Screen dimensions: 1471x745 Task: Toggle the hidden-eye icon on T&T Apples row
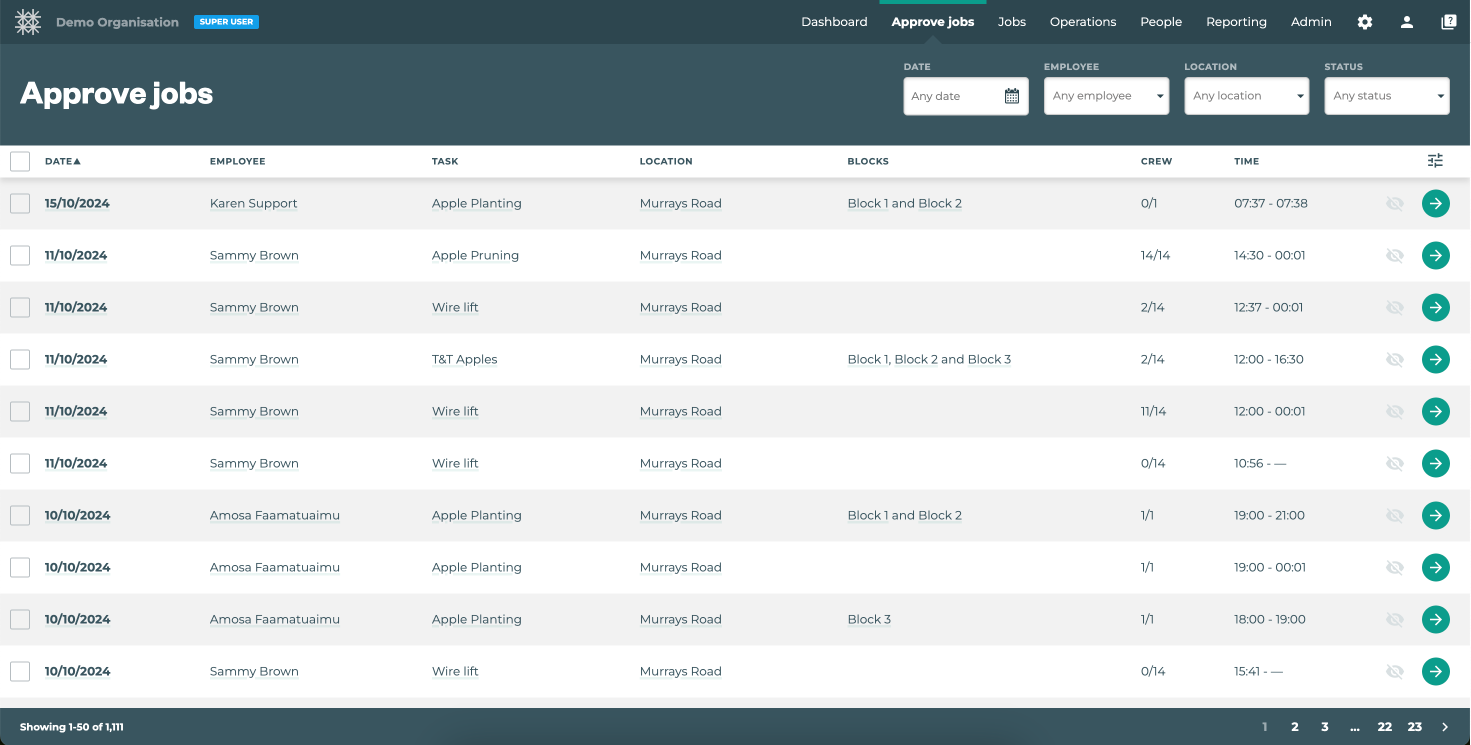coord(1394,359)
